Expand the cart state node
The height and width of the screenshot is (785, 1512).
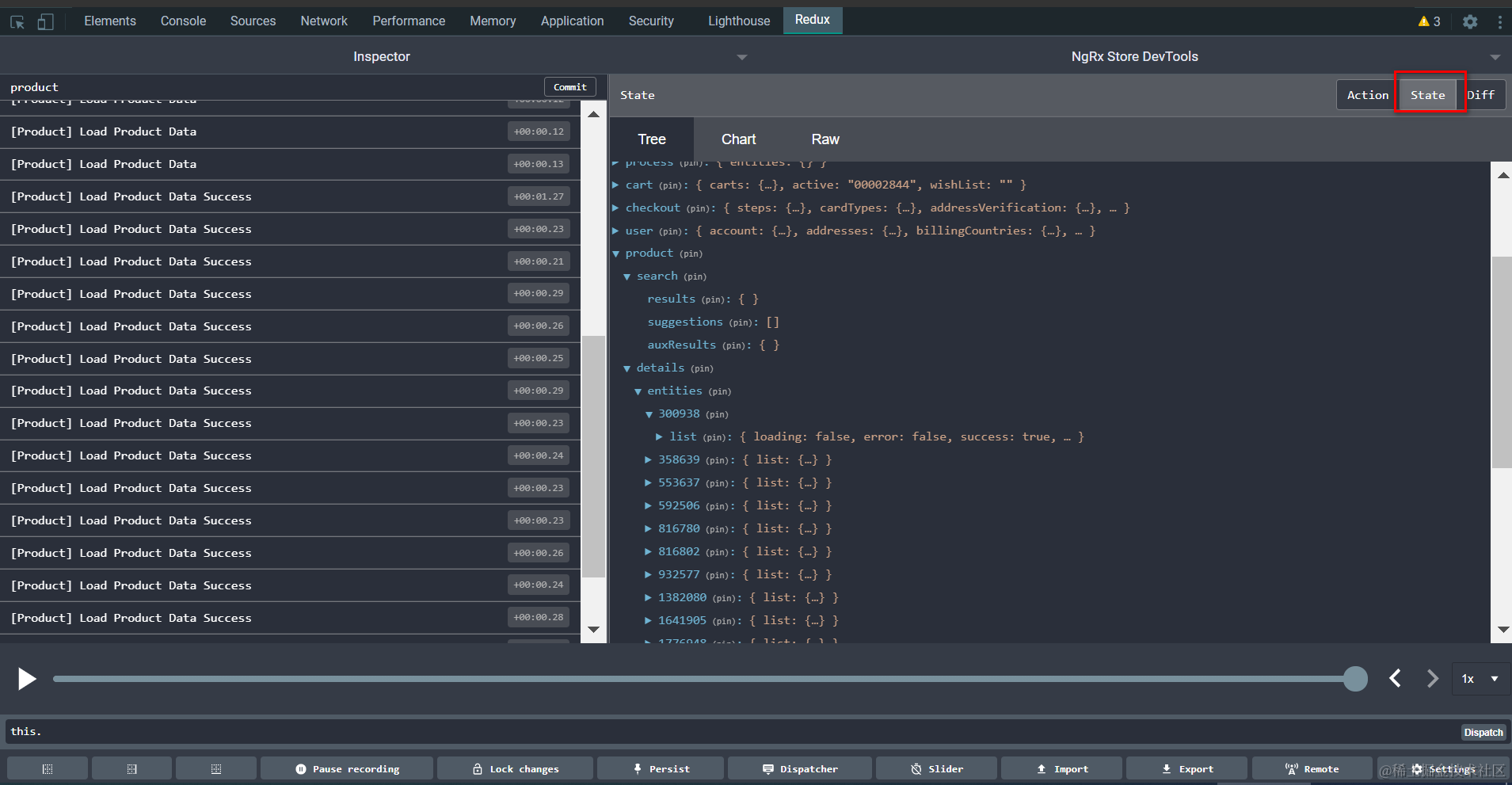[615, 185]
